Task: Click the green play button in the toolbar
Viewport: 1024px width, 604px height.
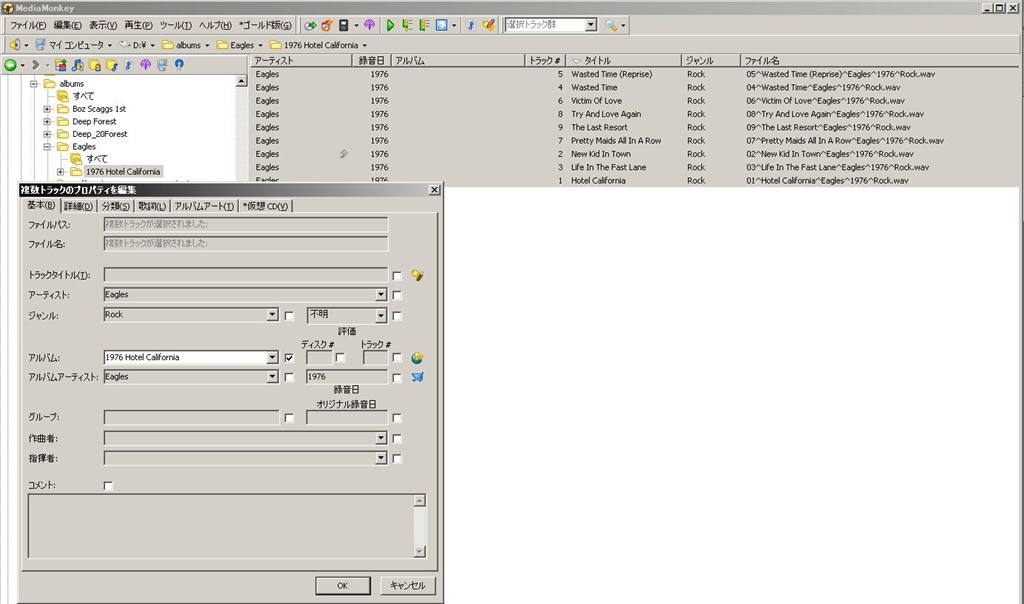Action: 391,25
